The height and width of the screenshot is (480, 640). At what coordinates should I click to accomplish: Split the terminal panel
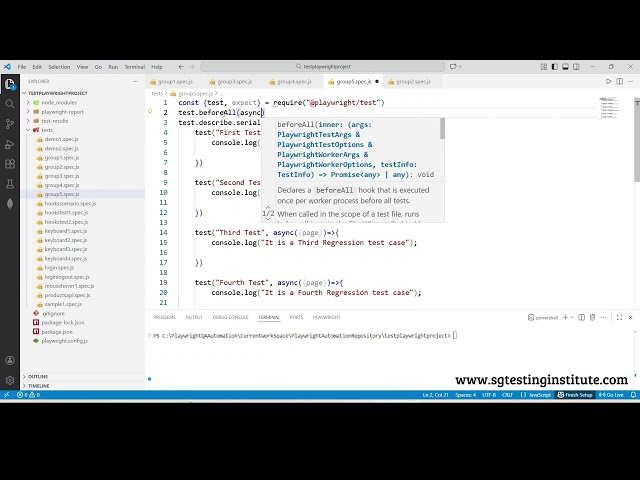point(582,317)
